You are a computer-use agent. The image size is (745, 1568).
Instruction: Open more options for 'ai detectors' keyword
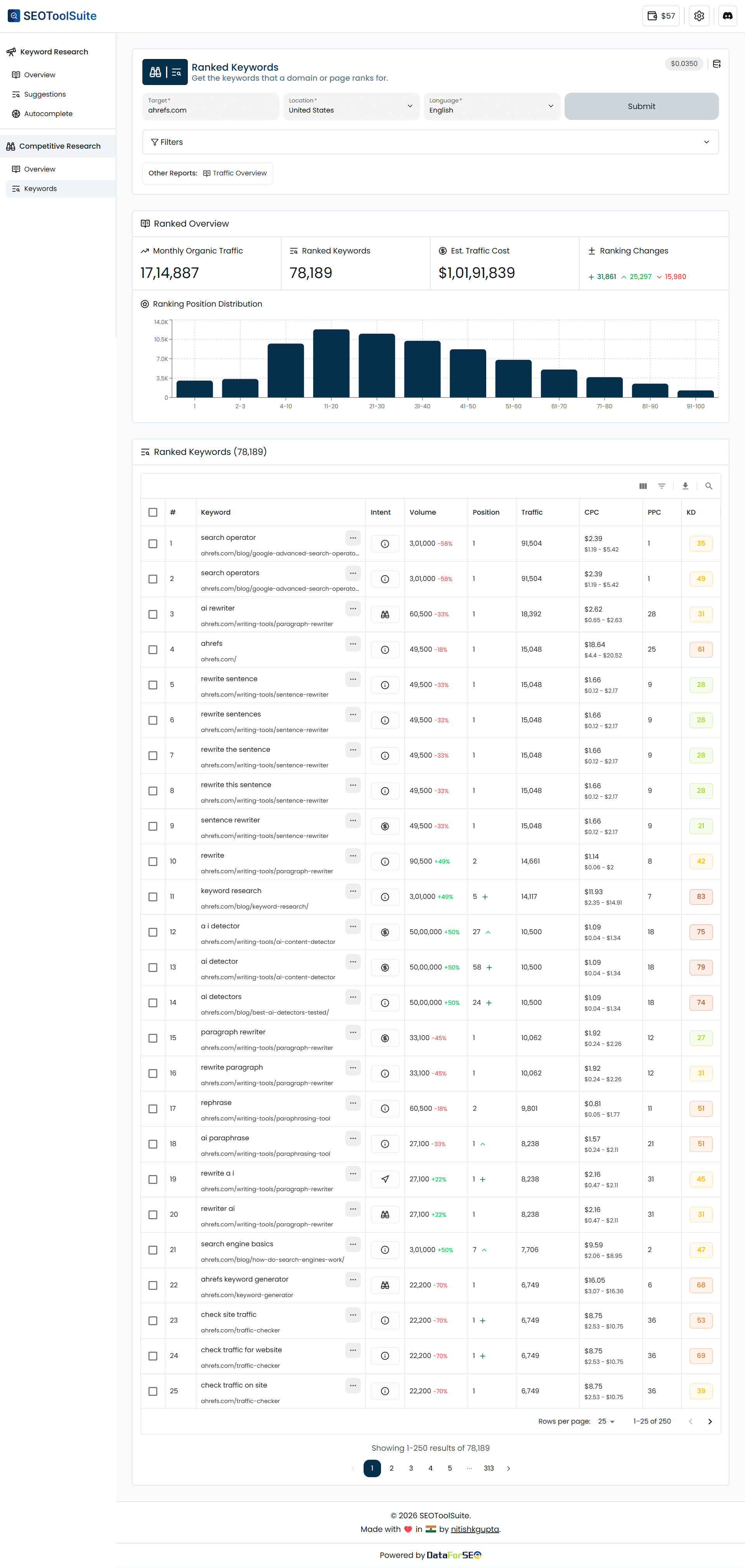pyautogui.click(x=353, y=996)
